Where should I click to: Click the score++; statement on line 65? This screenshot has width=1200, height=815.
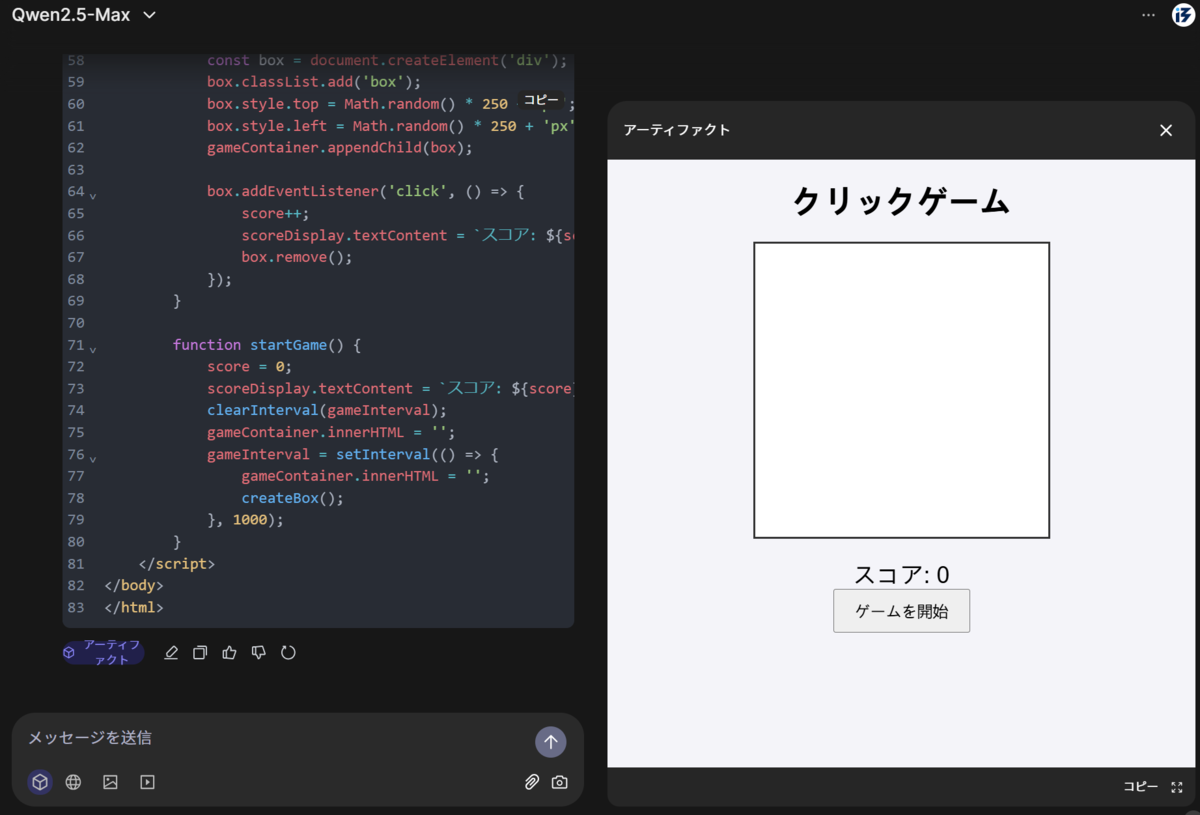coord(275,213)
